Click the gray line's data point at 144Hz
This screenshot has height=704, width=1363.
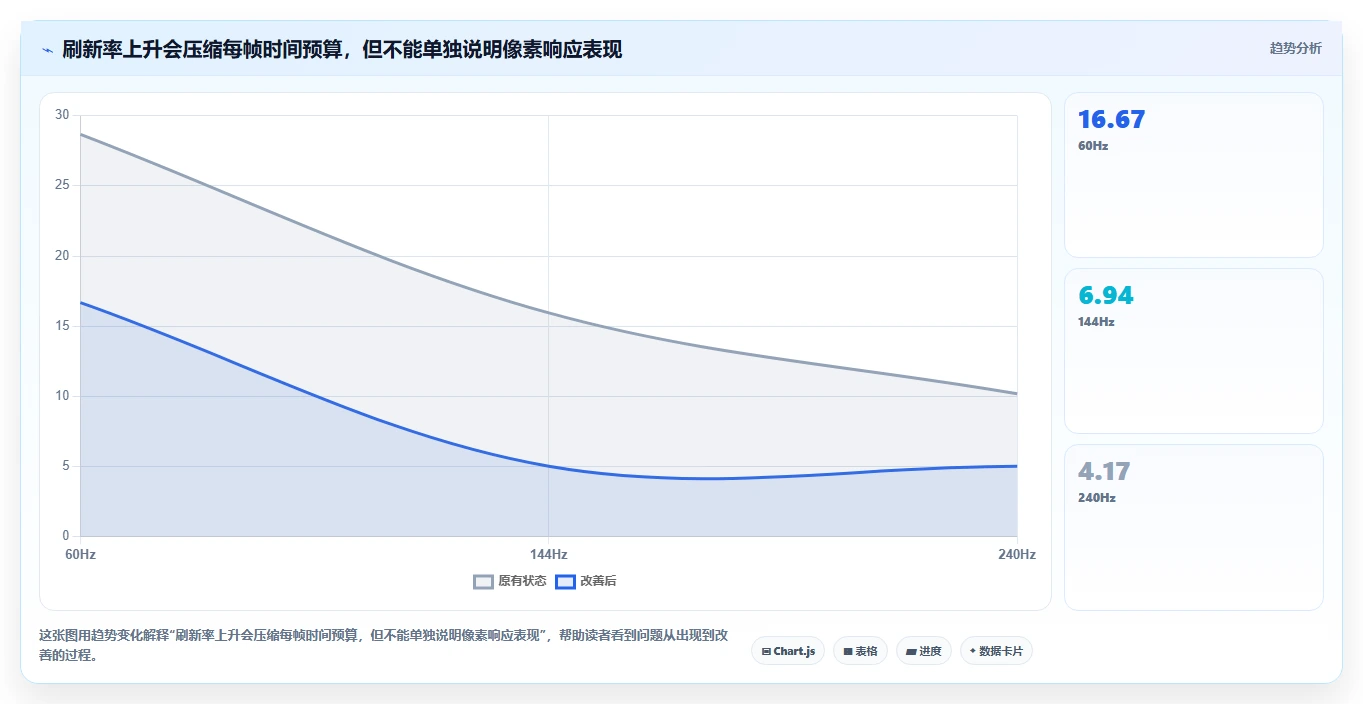click(548, 313)
